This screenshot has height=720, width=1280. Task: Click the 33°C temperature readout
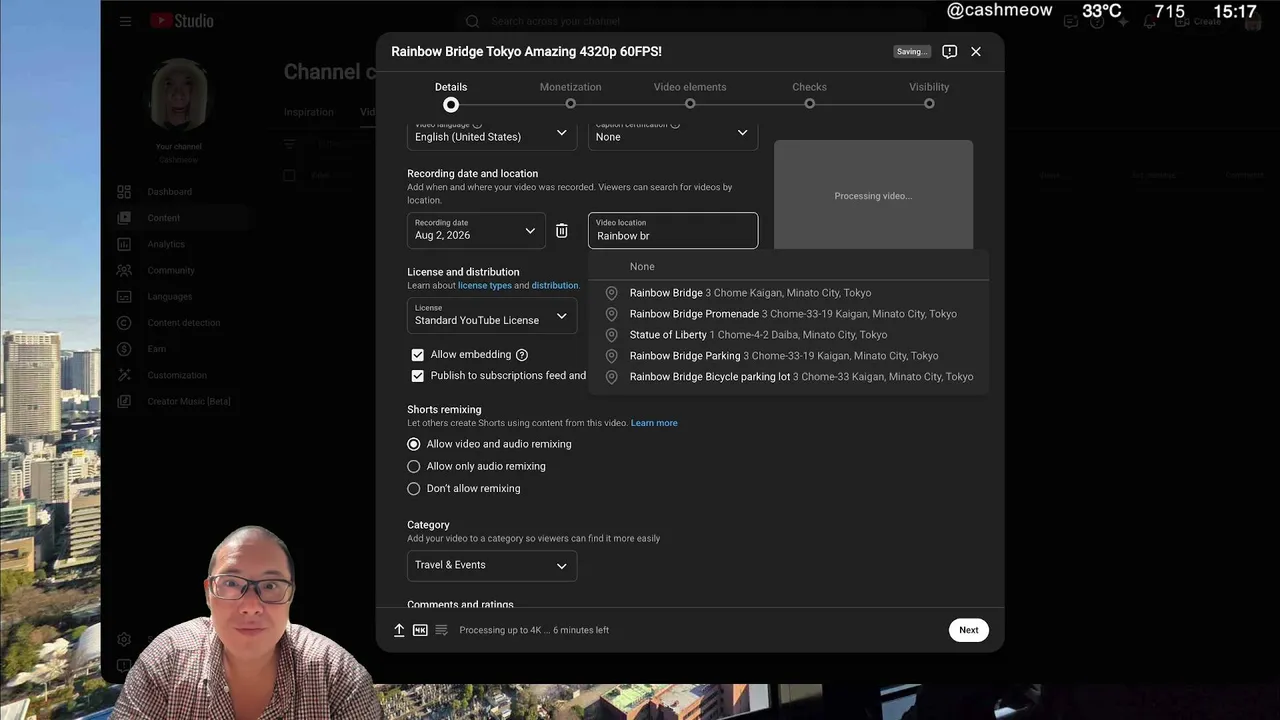click(x=1102, y=11)
